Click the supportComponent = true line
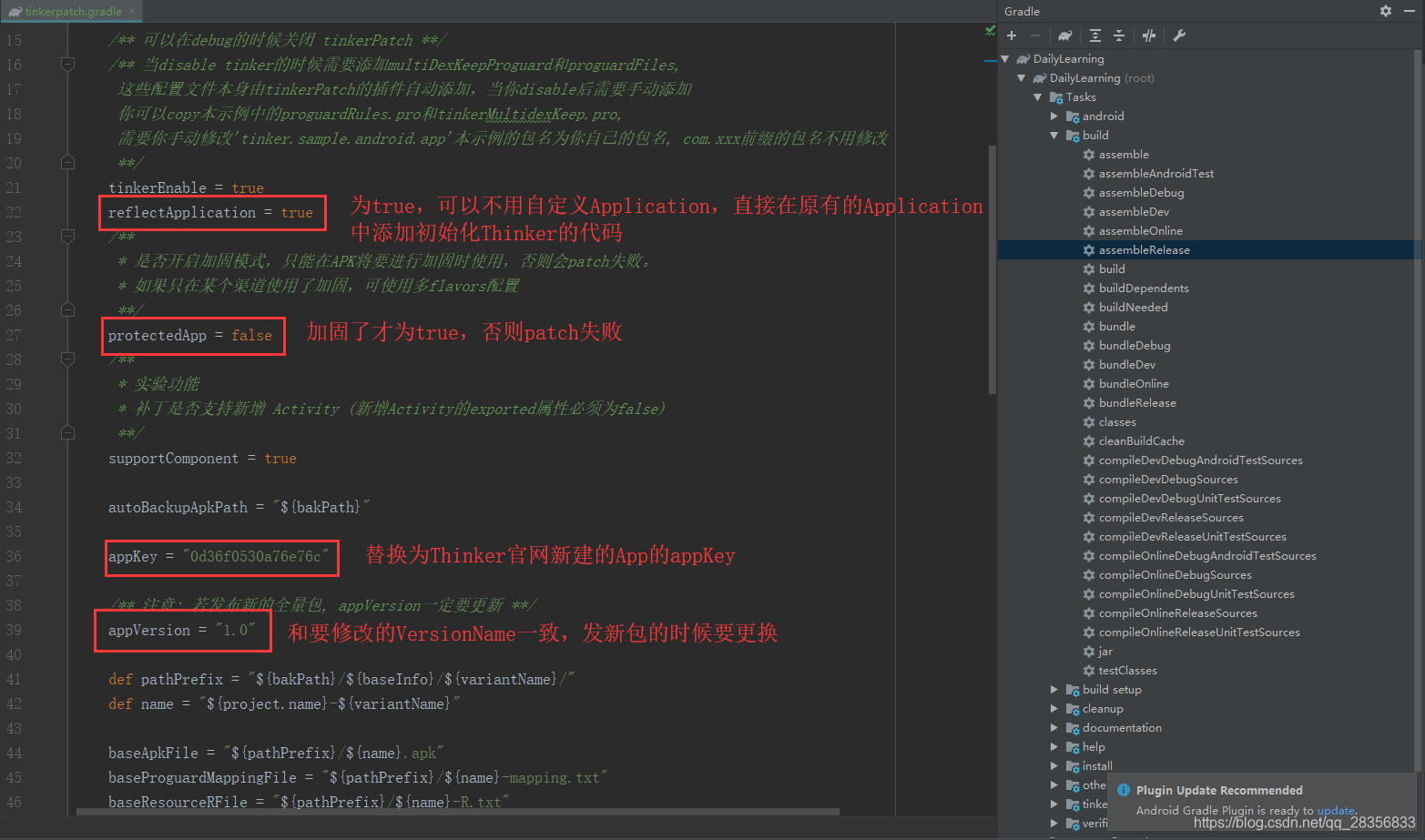Image resolution: width=1425 pixels, height=840 pixels. click(x=202, y=458)
